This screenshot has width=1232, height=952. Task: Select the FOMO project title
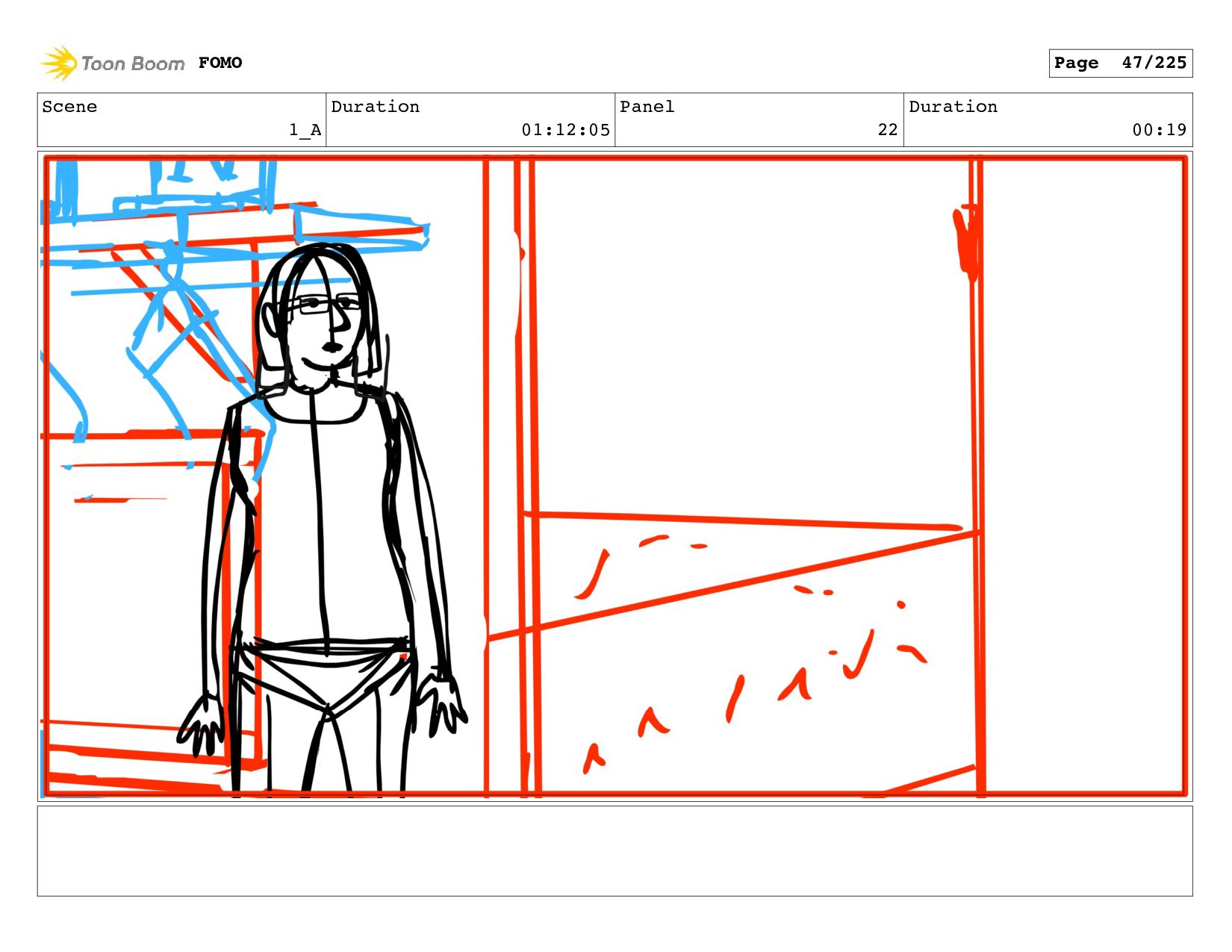coord(220,63)
